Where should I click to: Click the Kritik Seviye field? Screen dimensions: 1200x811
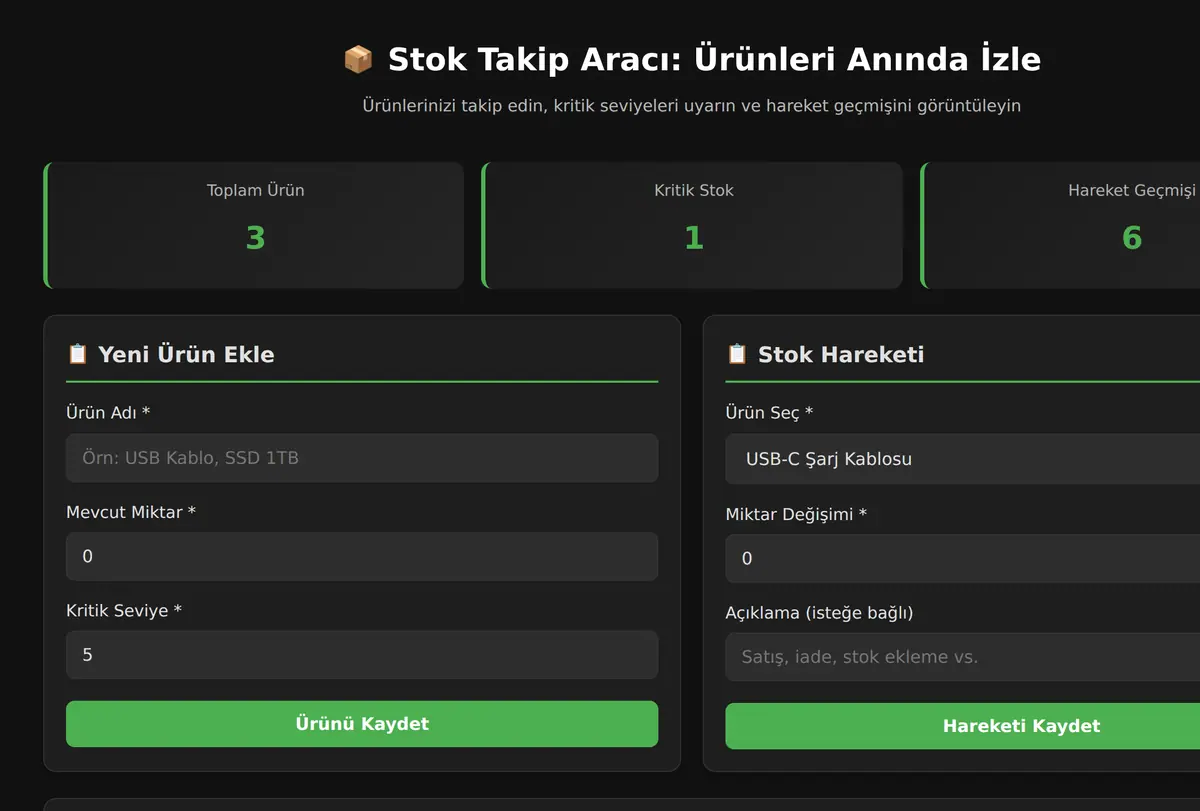[362, 655]
